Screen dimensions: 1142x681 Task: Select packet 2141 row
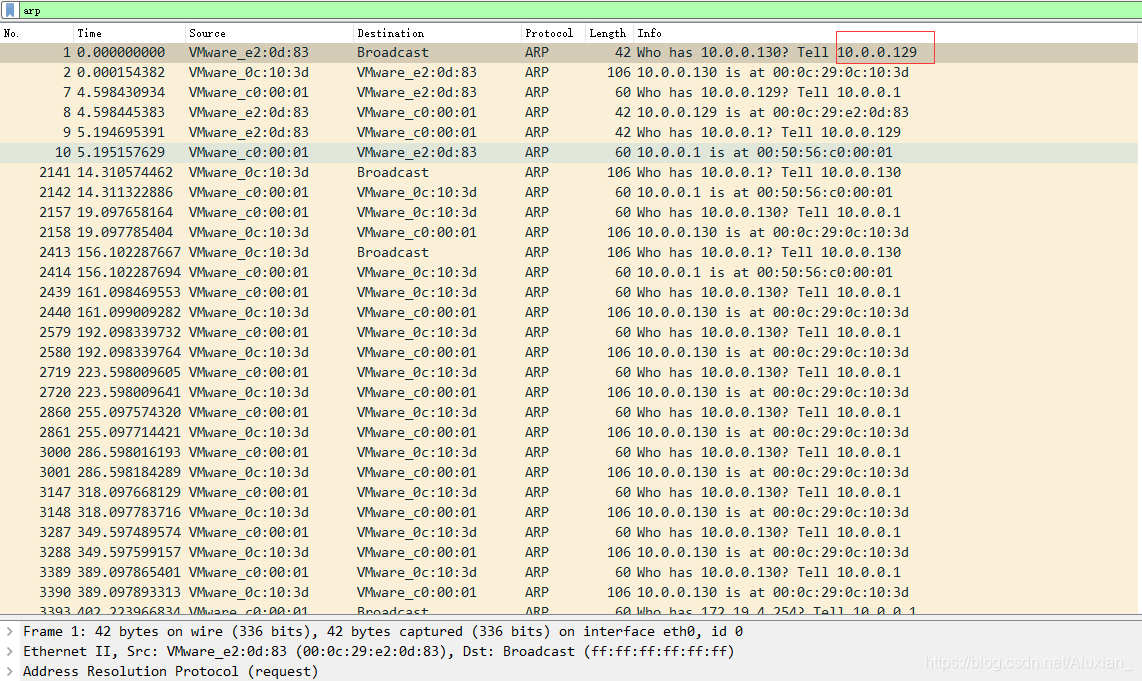pos(569,173)
